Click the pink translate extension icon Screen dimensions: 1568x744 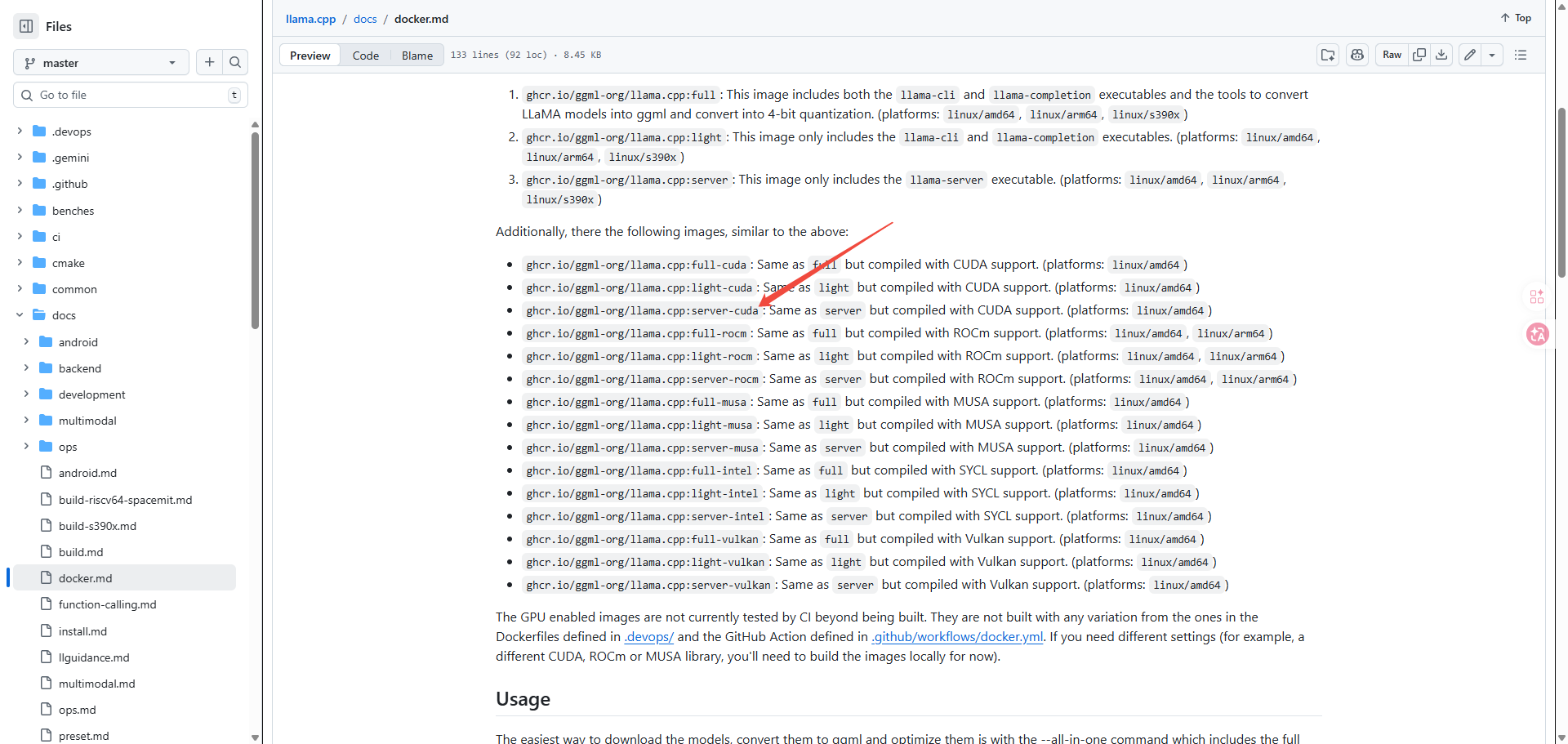[1538, 334]
